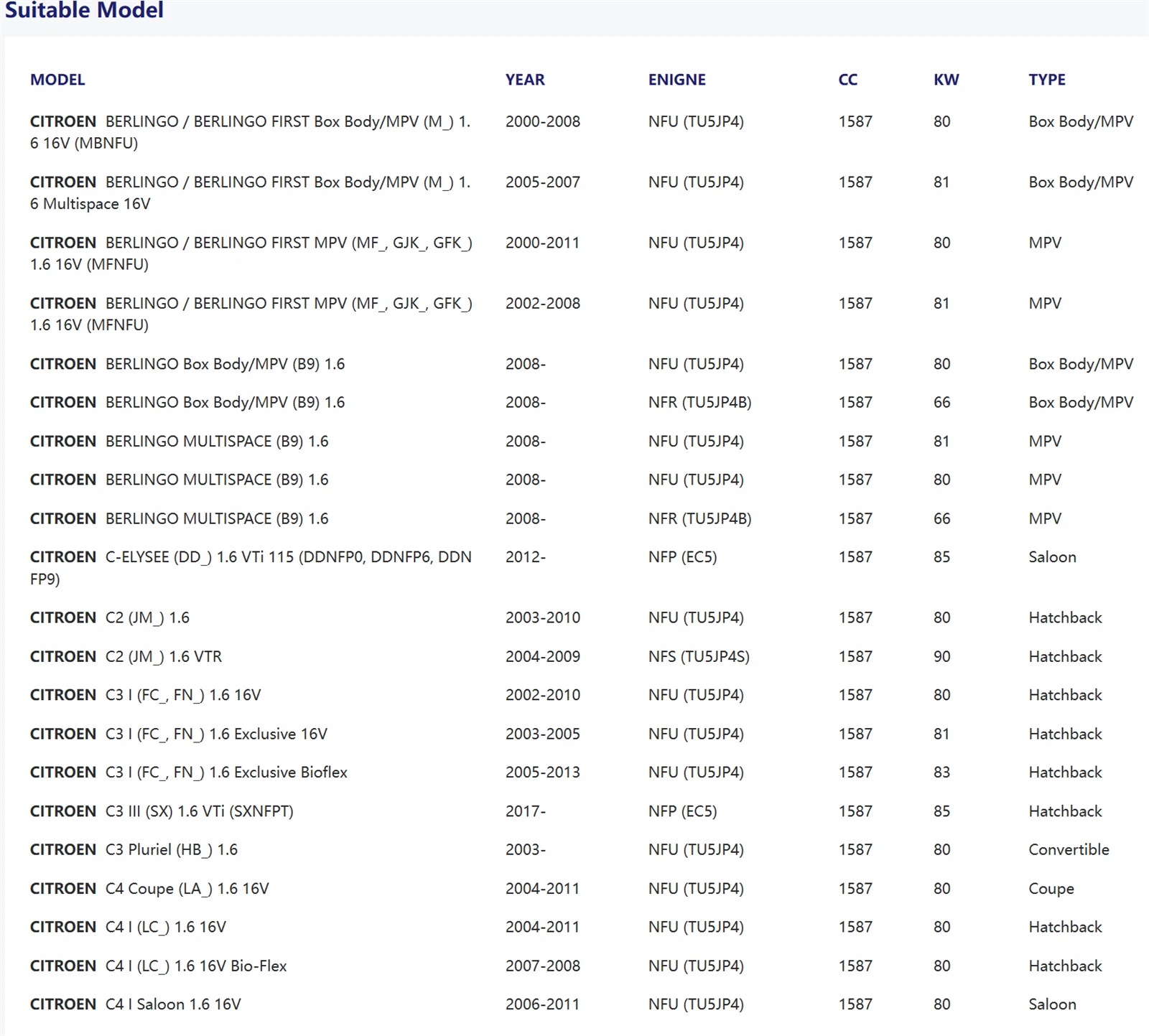Click the Convertible type cell
The width and height of the screenshot is (1149, 1036).
click(1068, 849)
